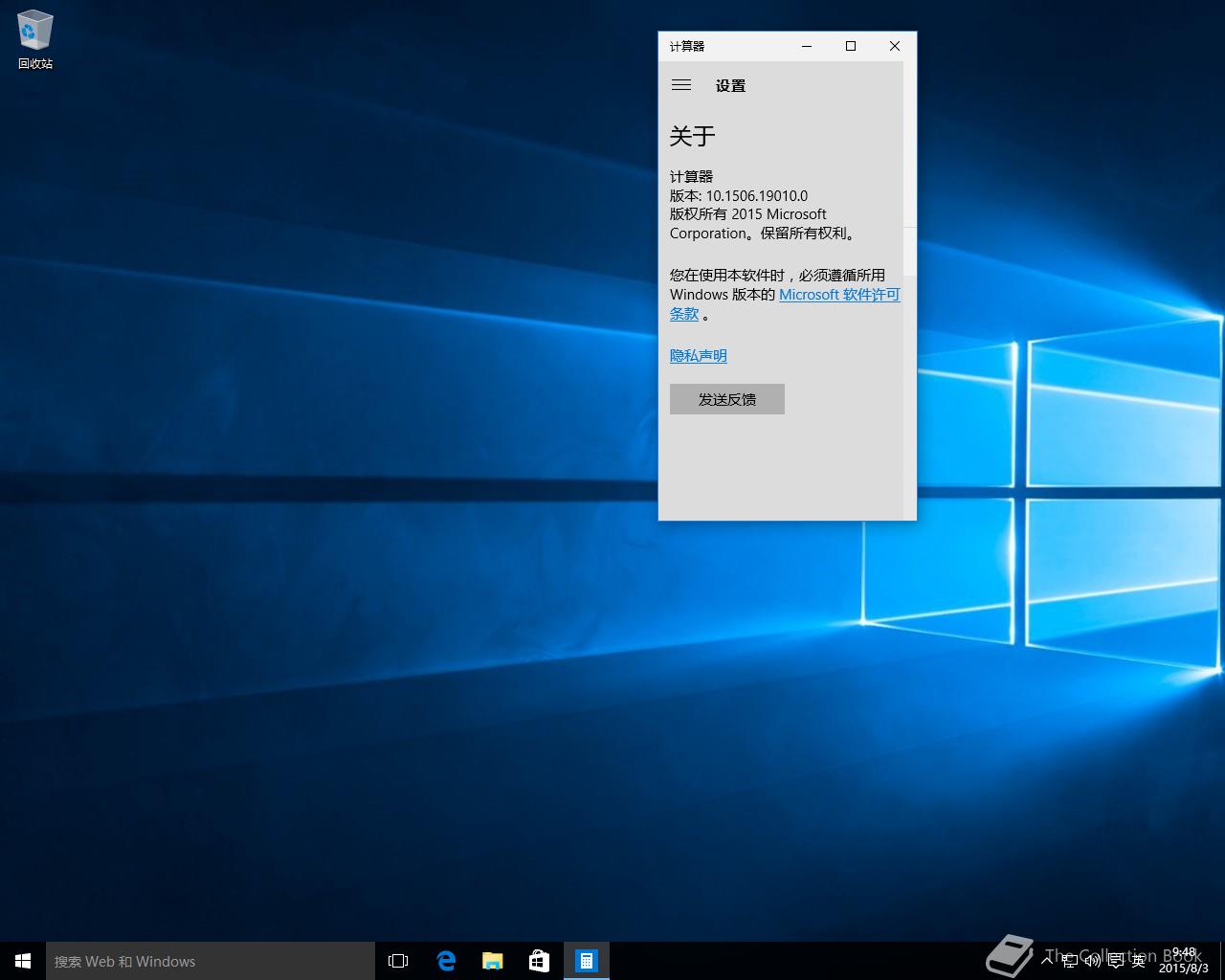Click the Show desktop sliver button
1225x980 pixels.
coord(1222,961)
